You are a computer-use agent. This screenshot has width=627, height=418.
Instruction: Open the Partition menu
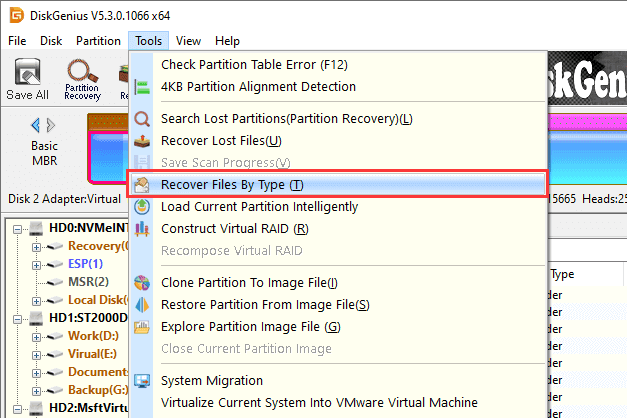[x=98, y=41]
